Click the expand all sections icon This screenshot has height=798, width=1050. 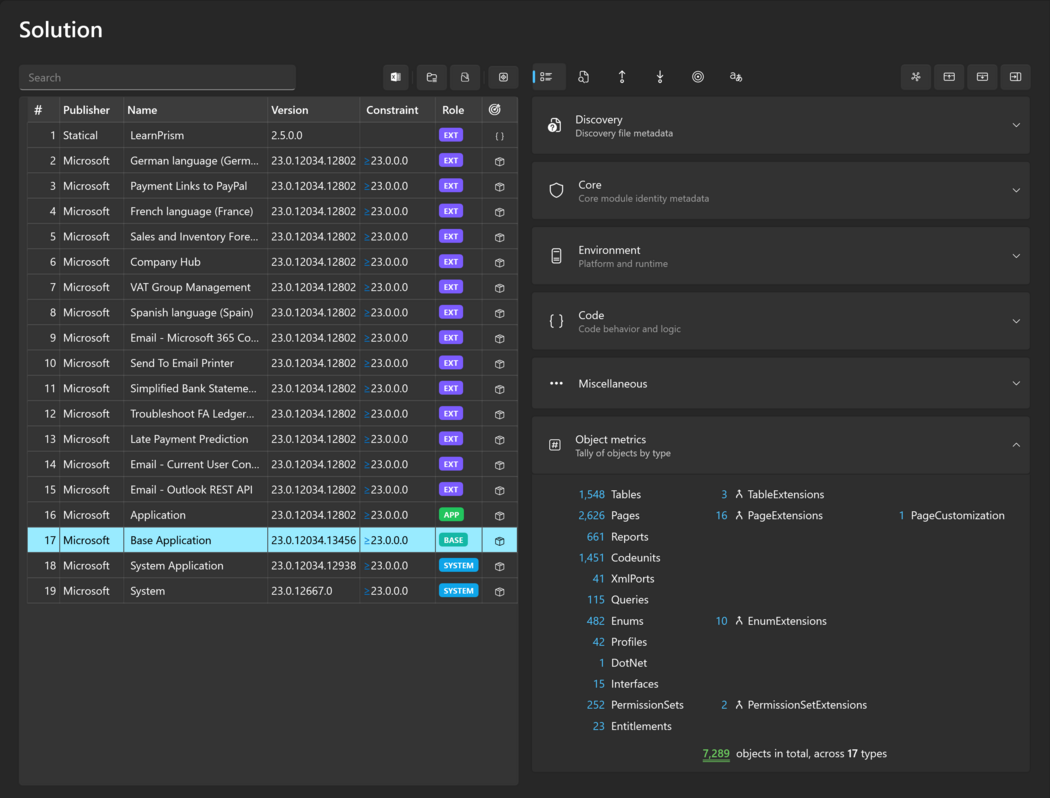pyautogui.click(x=949, y=77)
